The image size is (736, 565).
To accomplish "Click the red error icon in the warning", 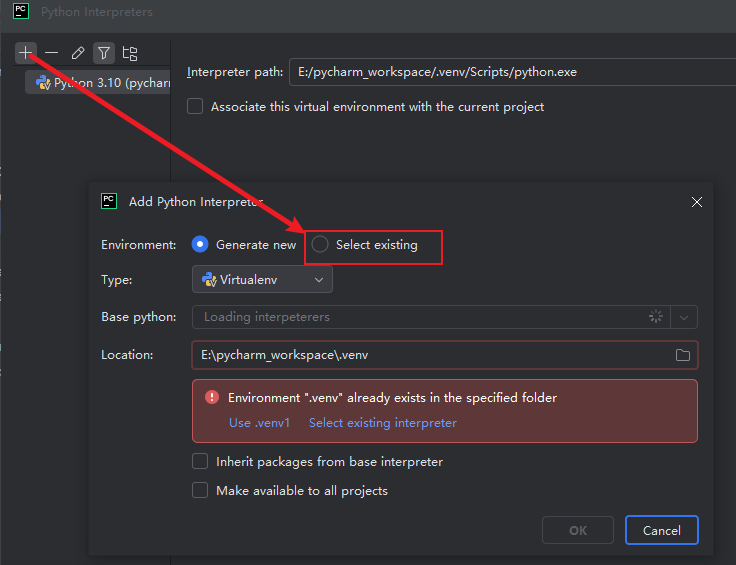I will pos(212,397).
